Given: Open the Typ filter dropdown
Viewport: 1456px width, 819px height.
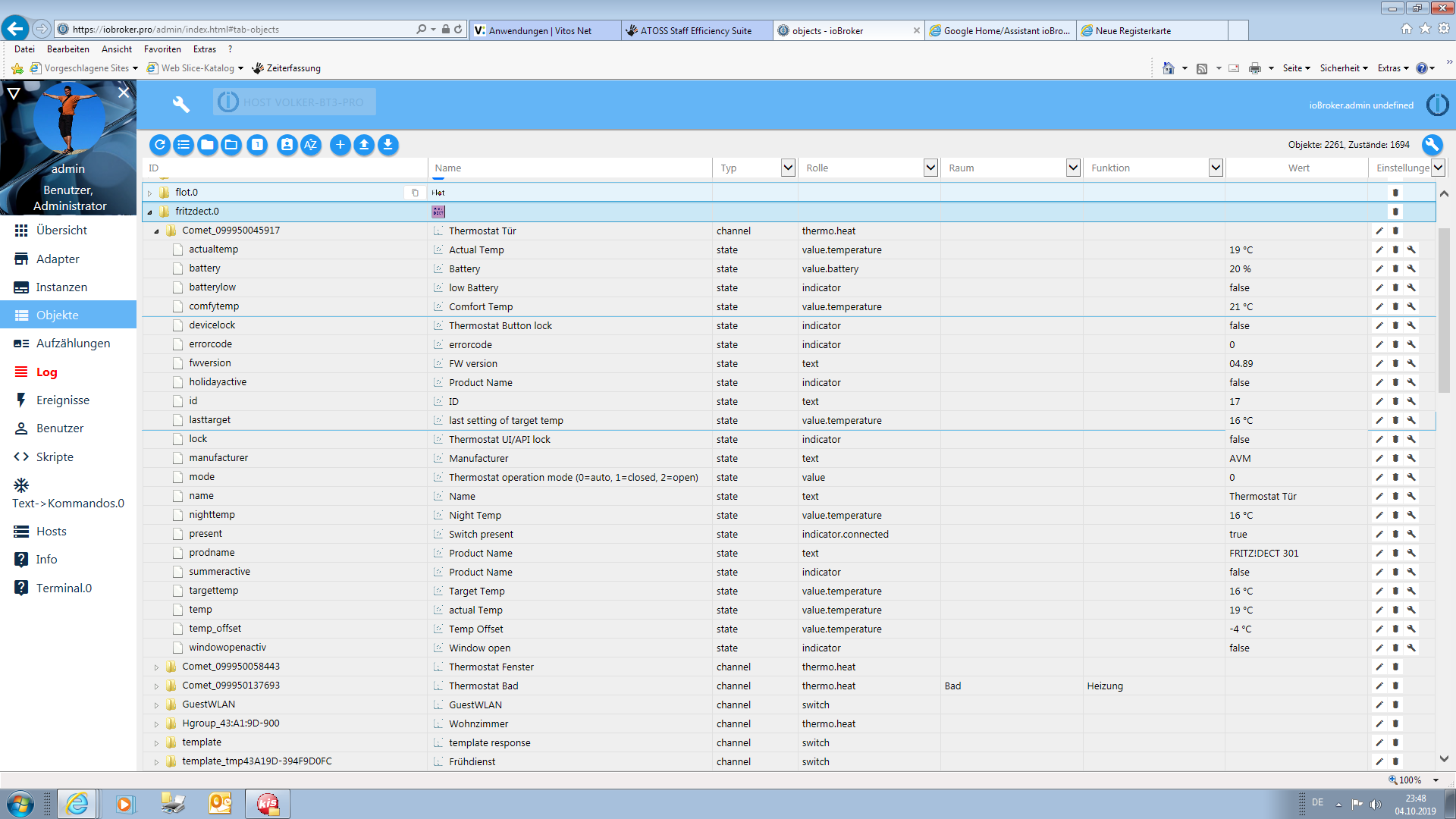Looking at the screenshot, I should click(788, 168).
